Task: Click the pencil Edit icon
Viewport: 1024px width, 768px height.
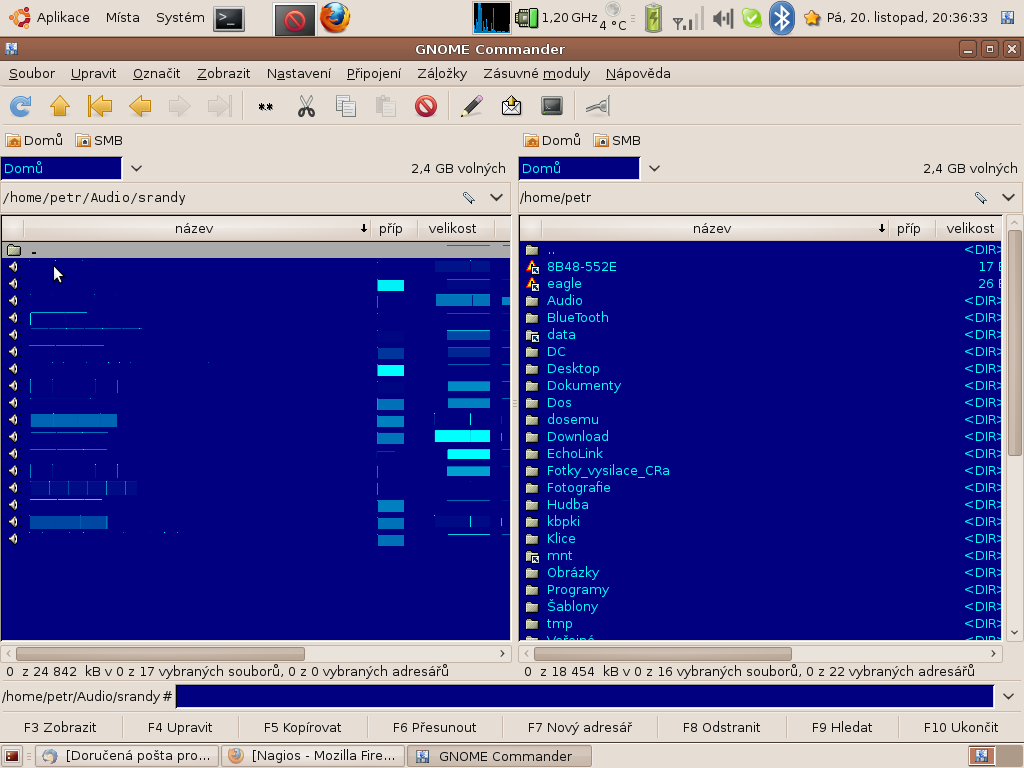Action: pos(472,106)
